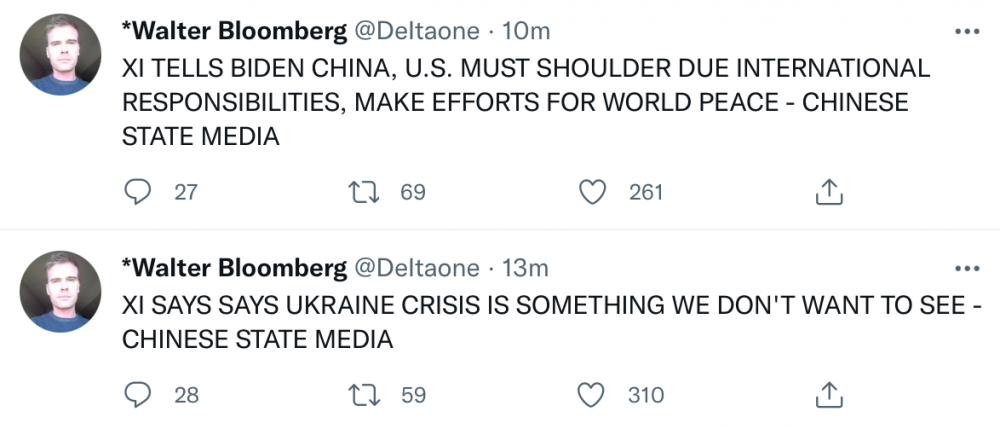Open the tweet text about Ukraine crisis

(x=500, y=322)
